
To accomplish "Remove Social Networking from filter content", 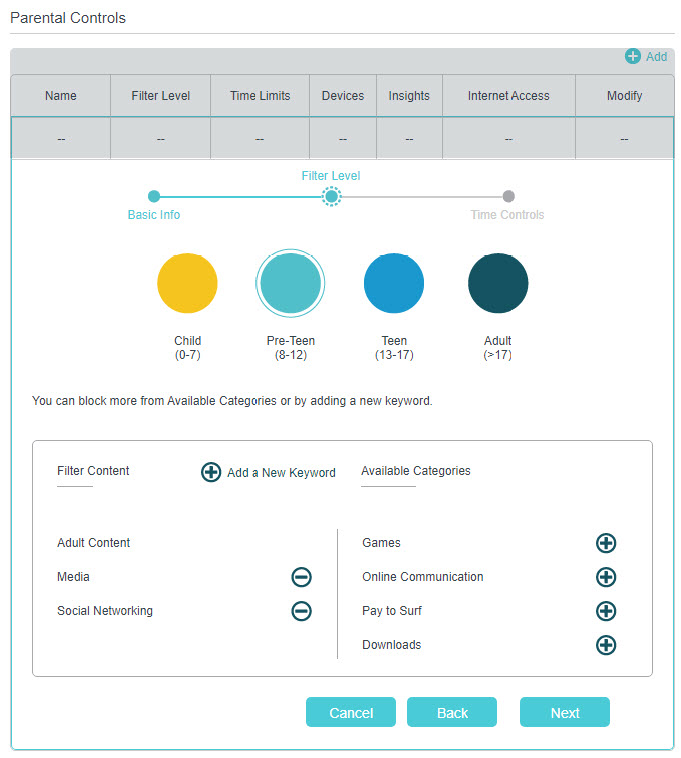I will [x=301, y=611].
